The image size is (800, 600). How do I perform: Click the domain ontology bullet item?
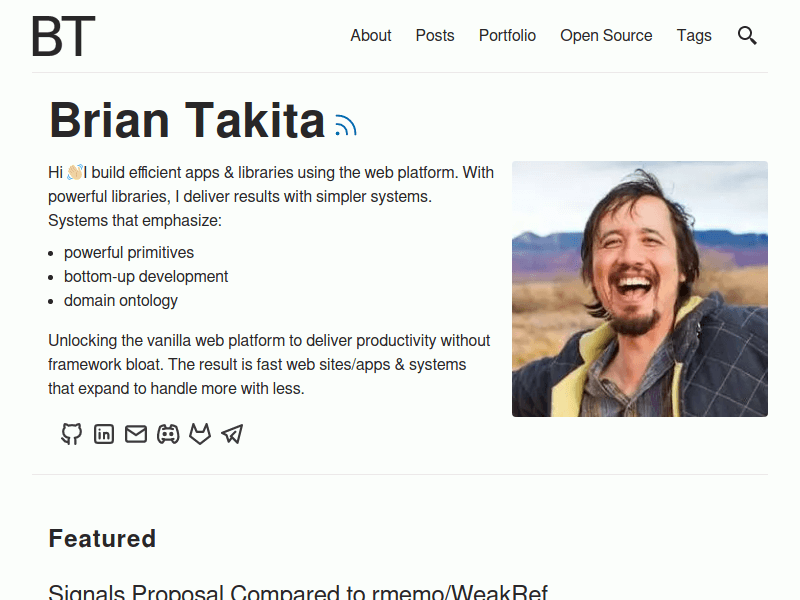(x=120, y=300)
